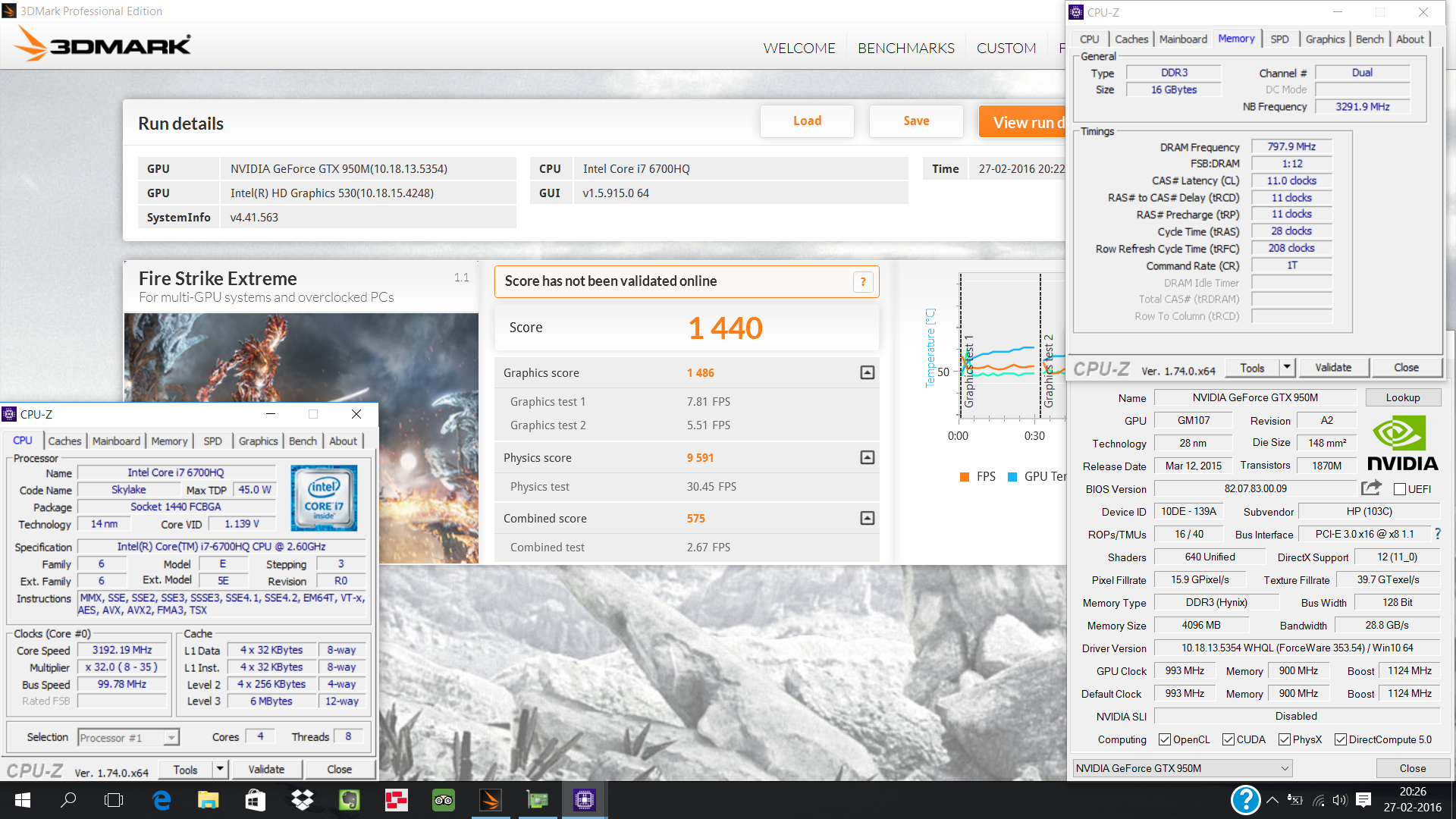Open Evernote elephant taskbar icon
The height and width of the screenshot is (819, 1456).
click(x=349, y=800)
